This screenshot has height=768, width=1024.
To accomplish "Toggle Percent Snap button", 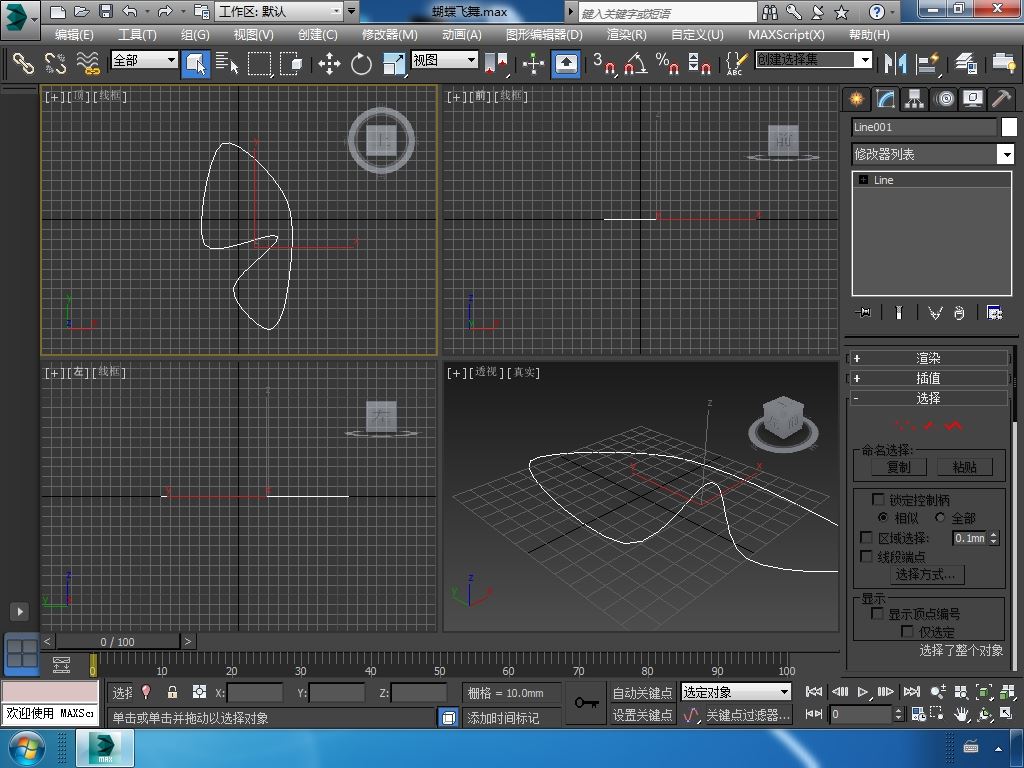I will click(x=667, y=63).
